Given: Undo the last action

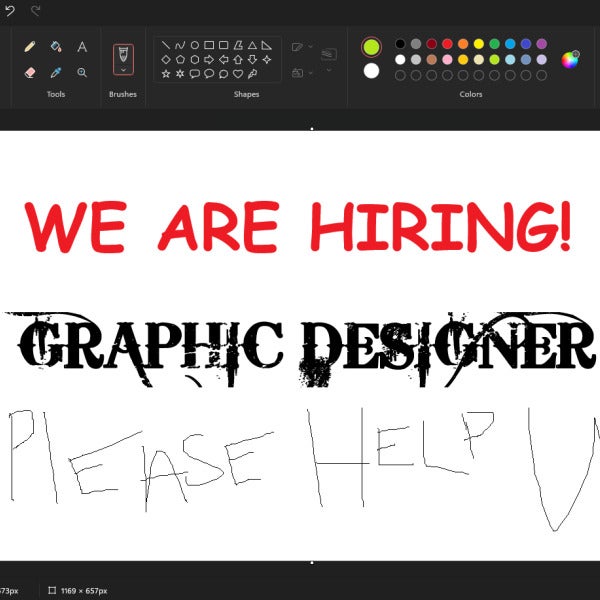Looking at the screenshot, I should point(10,11).
